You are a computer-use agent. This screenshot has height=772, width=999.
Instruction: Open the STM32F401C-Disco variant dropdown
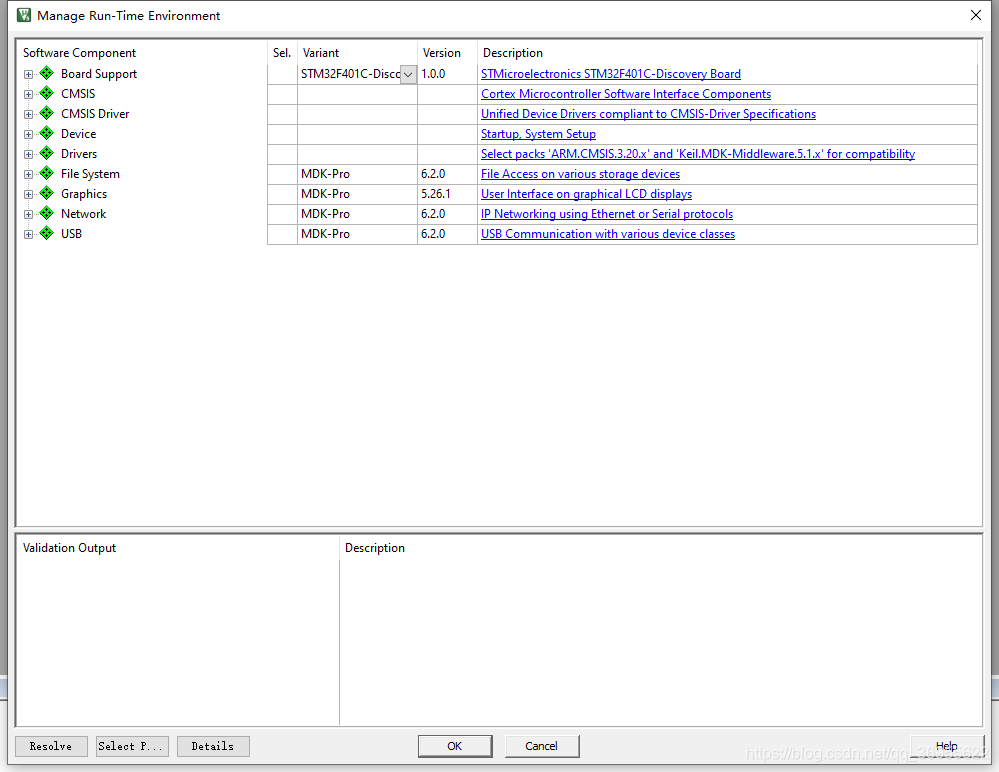pyautogui.click(x=408, y=74)
